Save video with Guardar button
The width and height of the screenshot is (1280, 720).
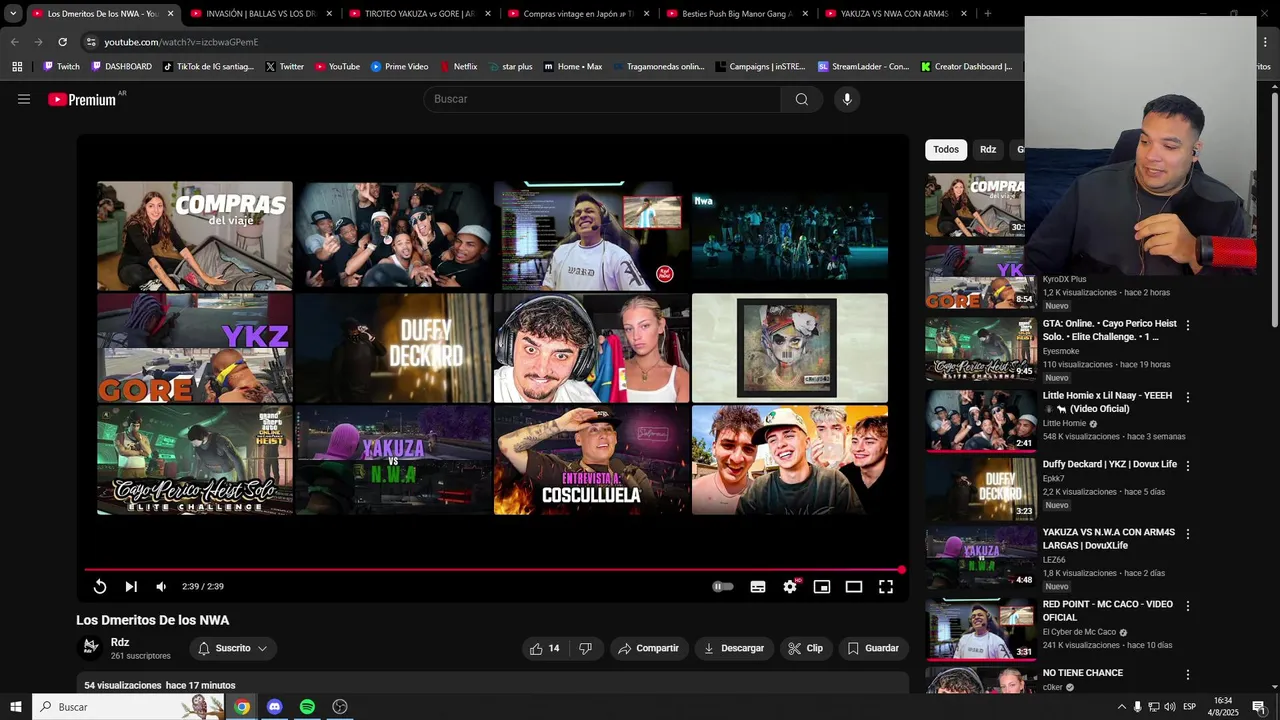click(x=874, y=648)
